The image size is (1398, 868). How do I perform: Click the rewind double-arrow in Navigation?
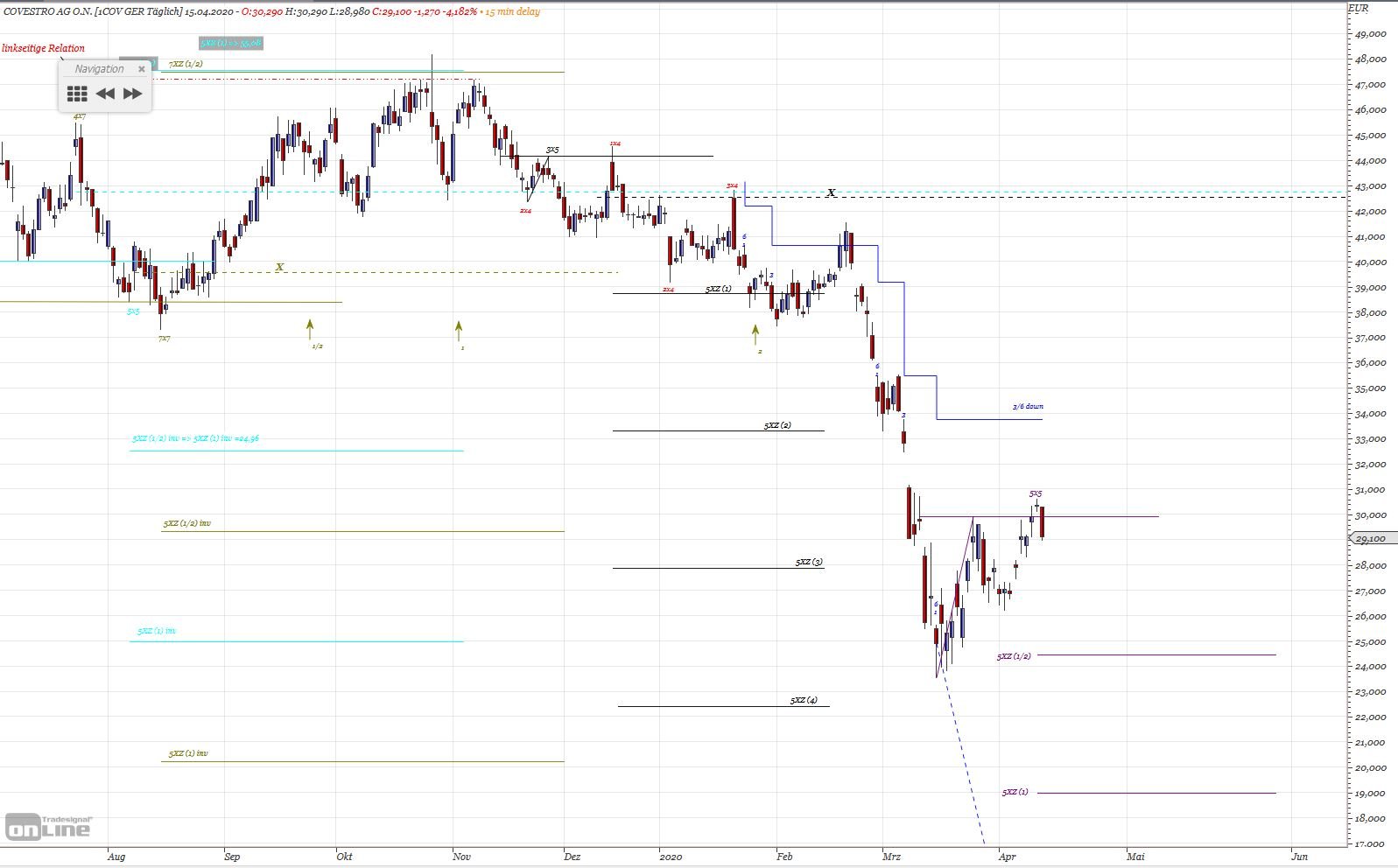105,94
